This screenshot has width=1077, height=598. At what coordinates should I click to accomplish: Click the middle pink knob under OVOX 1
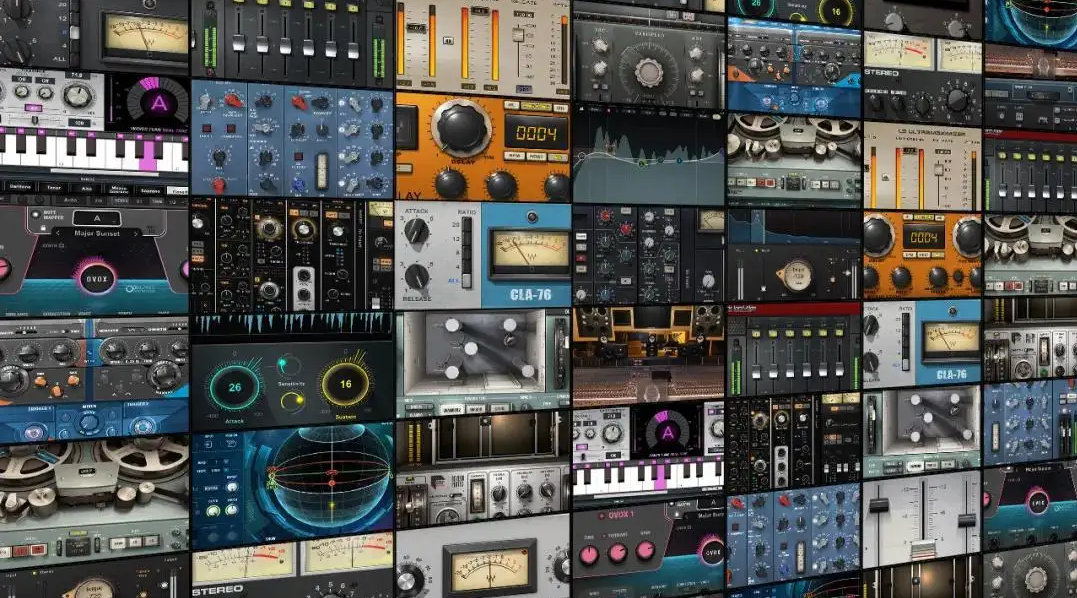coord(617,553)
